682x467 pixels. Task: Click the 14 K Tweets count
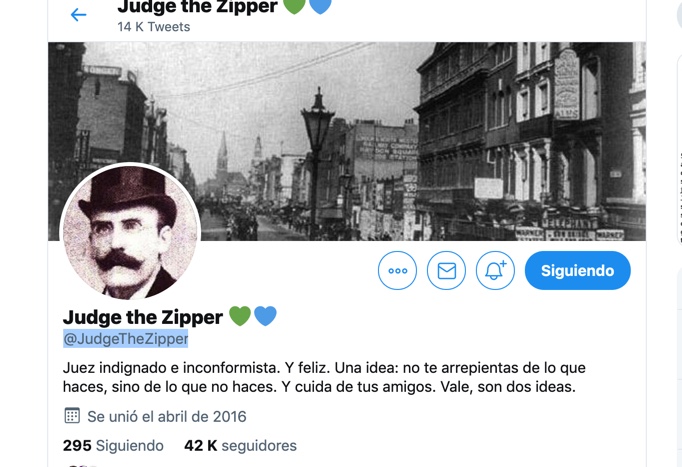(x=154, y=27)
